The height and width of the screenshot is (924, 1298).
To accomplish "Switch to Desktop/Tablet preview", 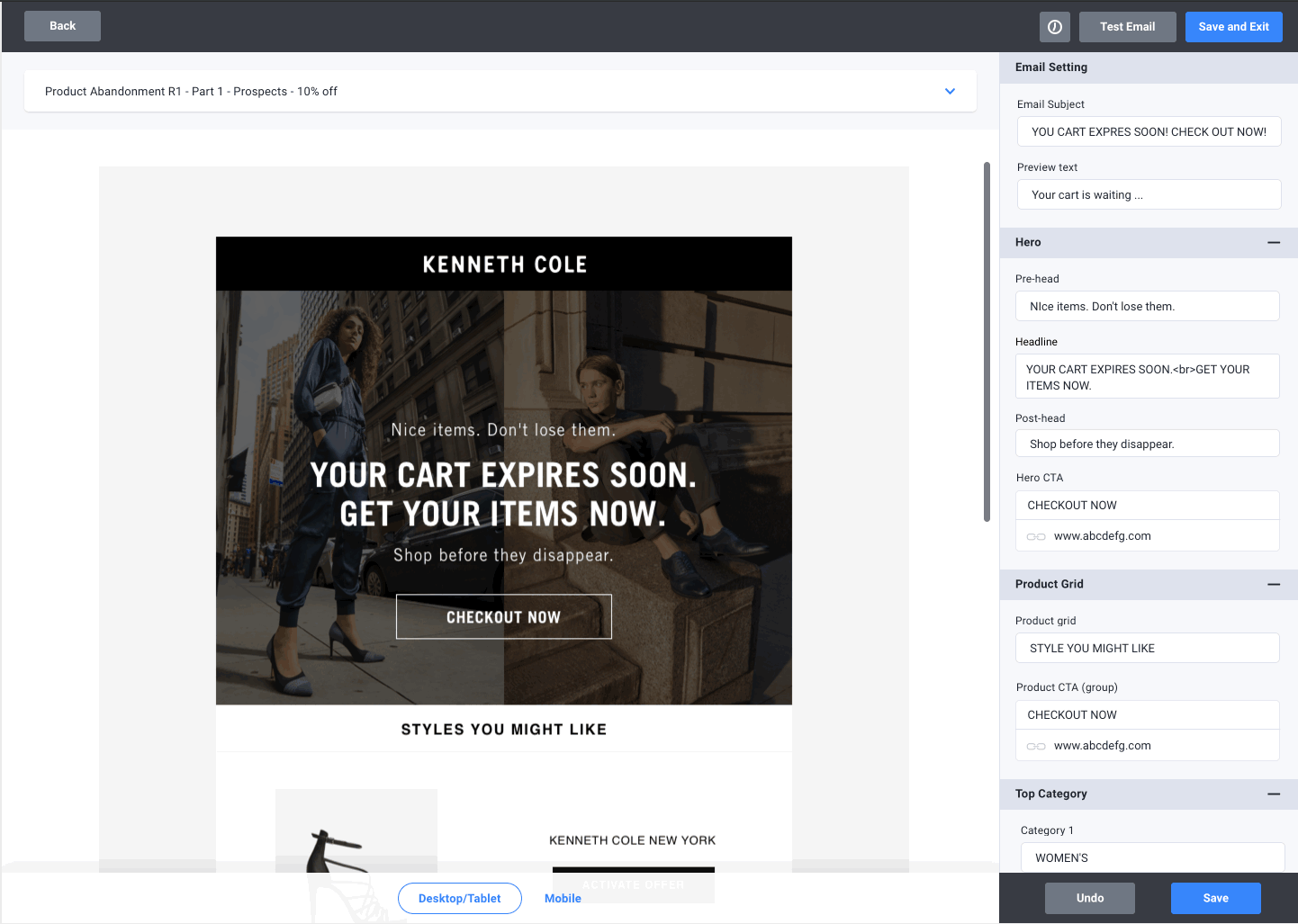I will point(460,899).
